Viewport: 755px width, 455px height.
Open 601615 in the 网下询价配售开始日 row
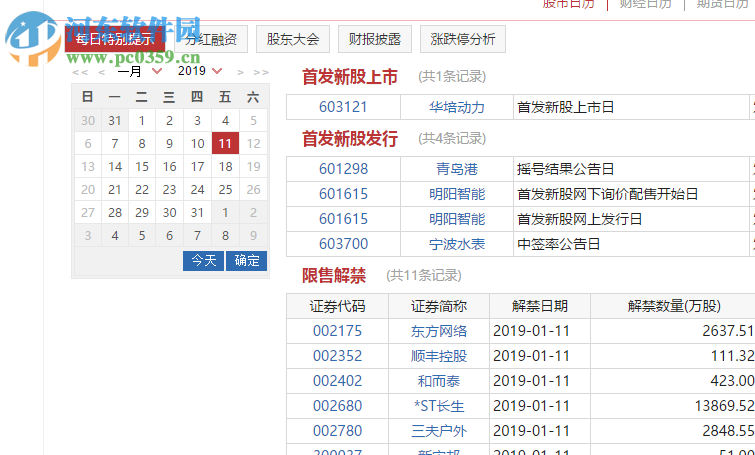343,194
